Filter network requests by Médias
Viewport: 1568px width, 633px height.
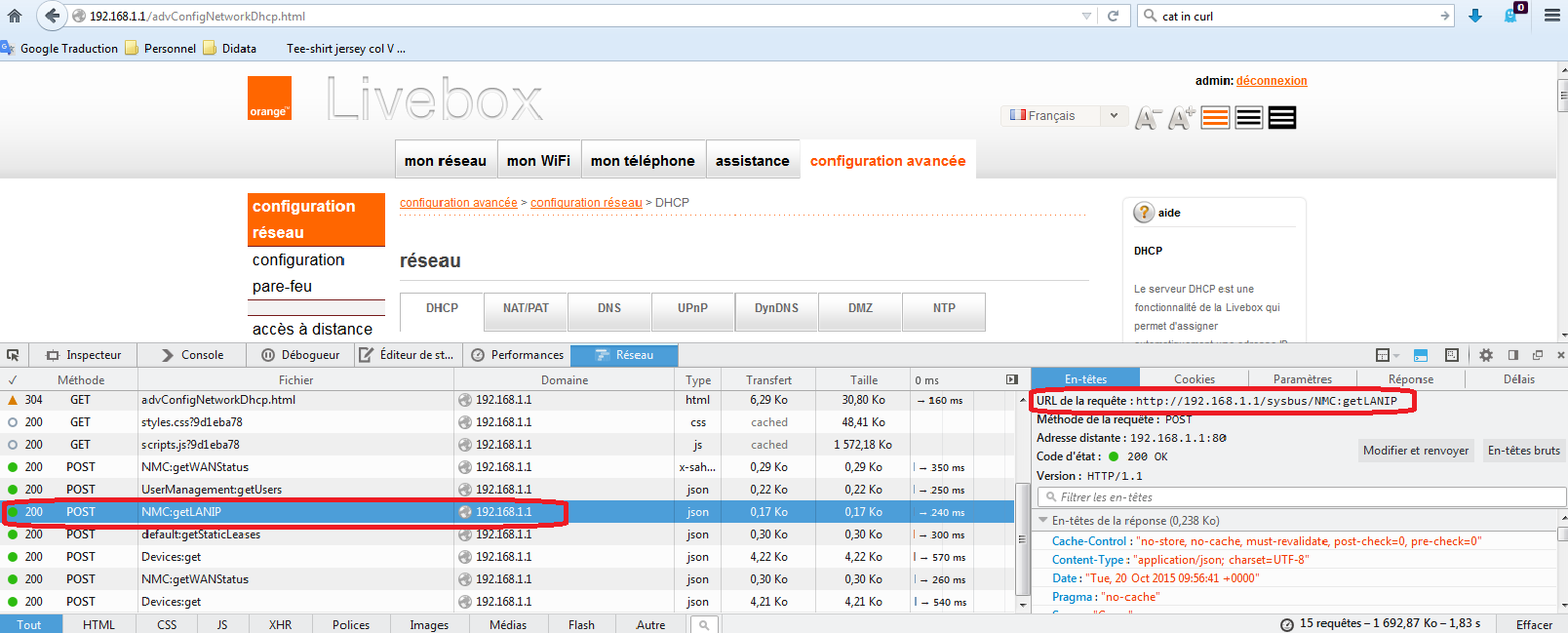(508, 624)
